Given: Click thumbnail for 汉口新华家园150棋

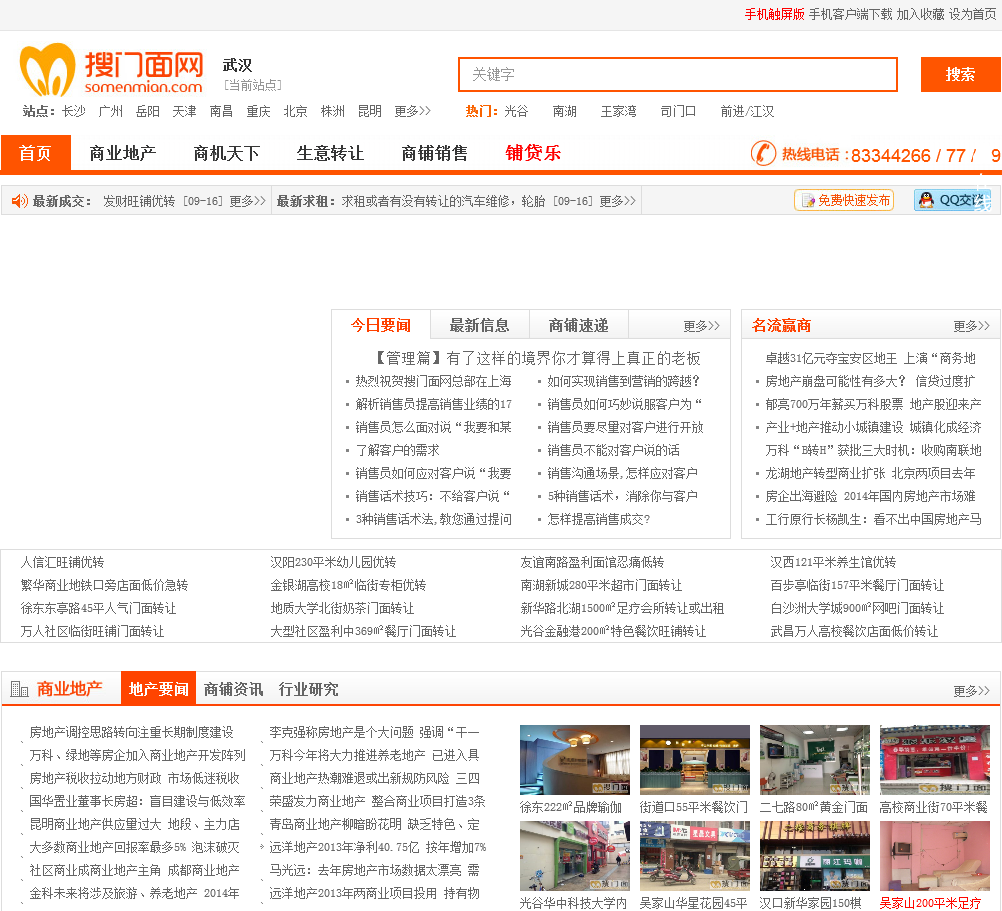Looking at the screenshot, I should point(815,856).
